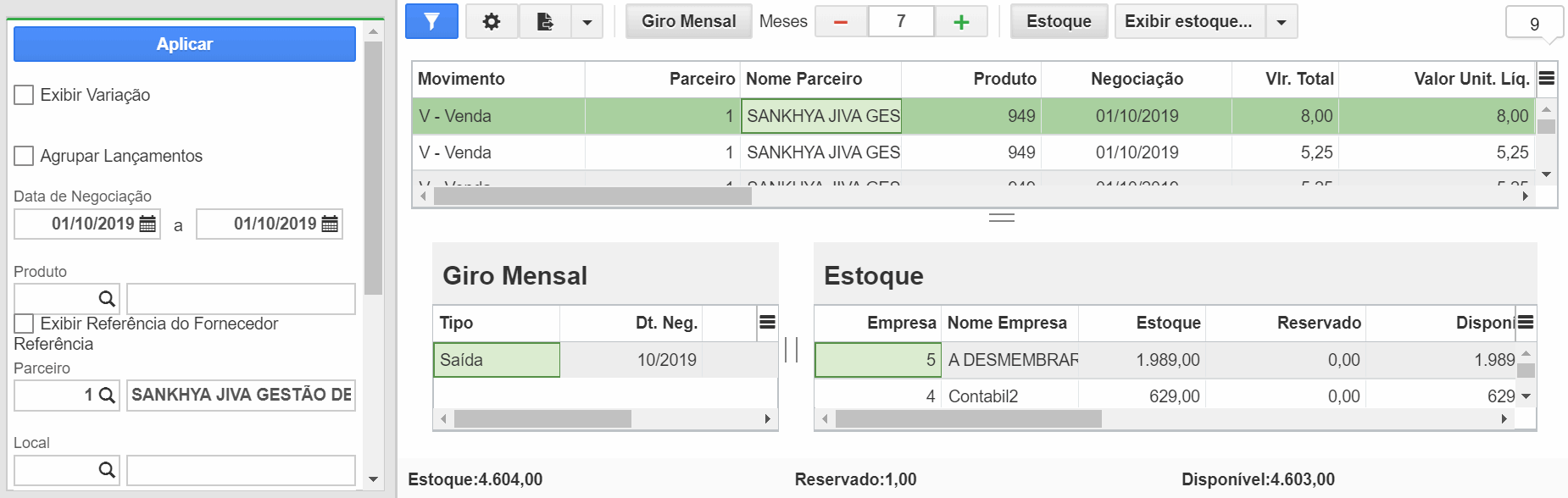
Task: Click the Produto search magnifier icon
Action: (x=107, y=298)
